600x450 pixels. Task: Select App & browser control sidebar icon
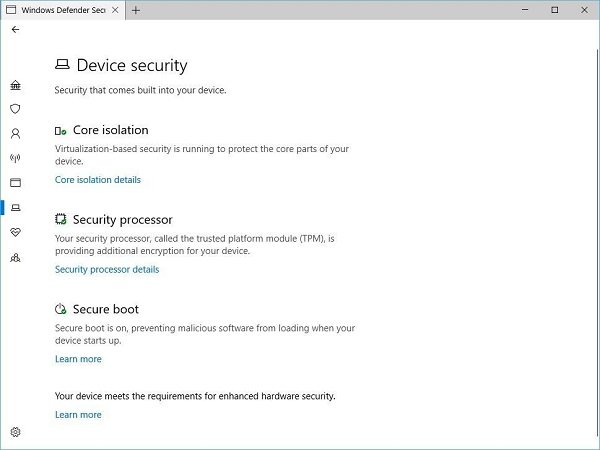point(15,183)
